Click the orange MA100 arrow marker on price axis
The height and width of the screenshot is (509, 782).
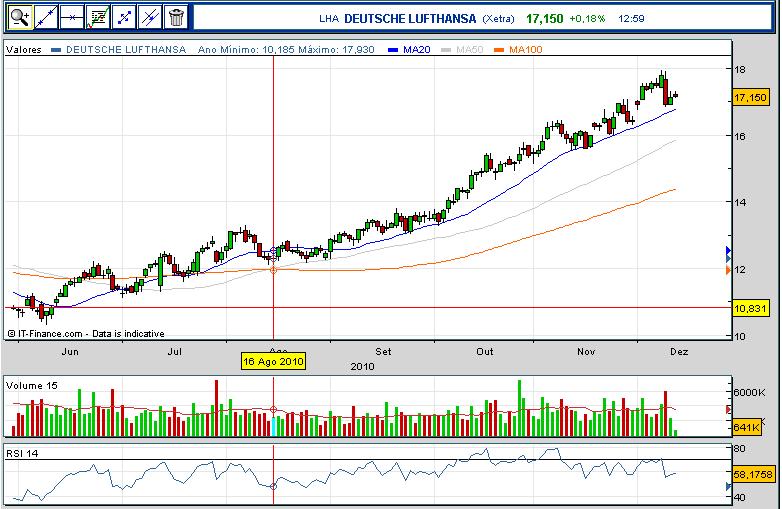(x=729, y=270)
